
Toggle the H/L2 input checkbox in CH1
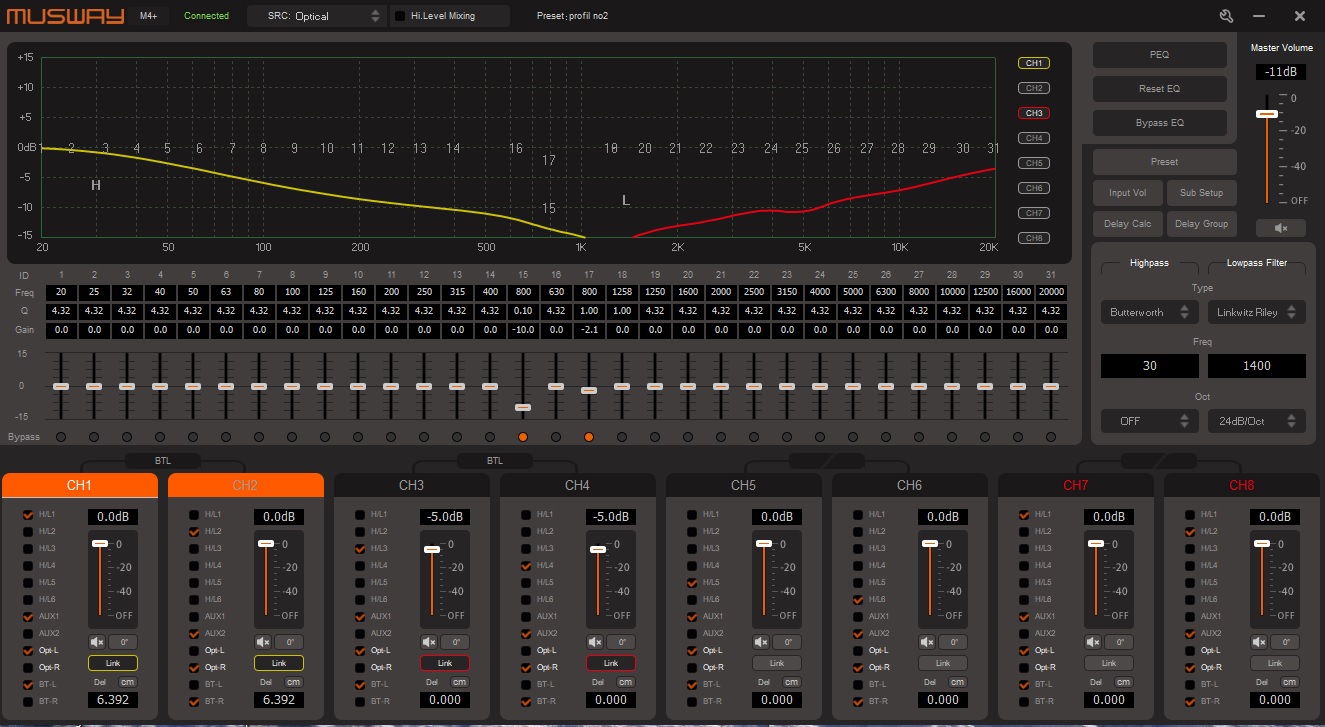tap(28, 532)
